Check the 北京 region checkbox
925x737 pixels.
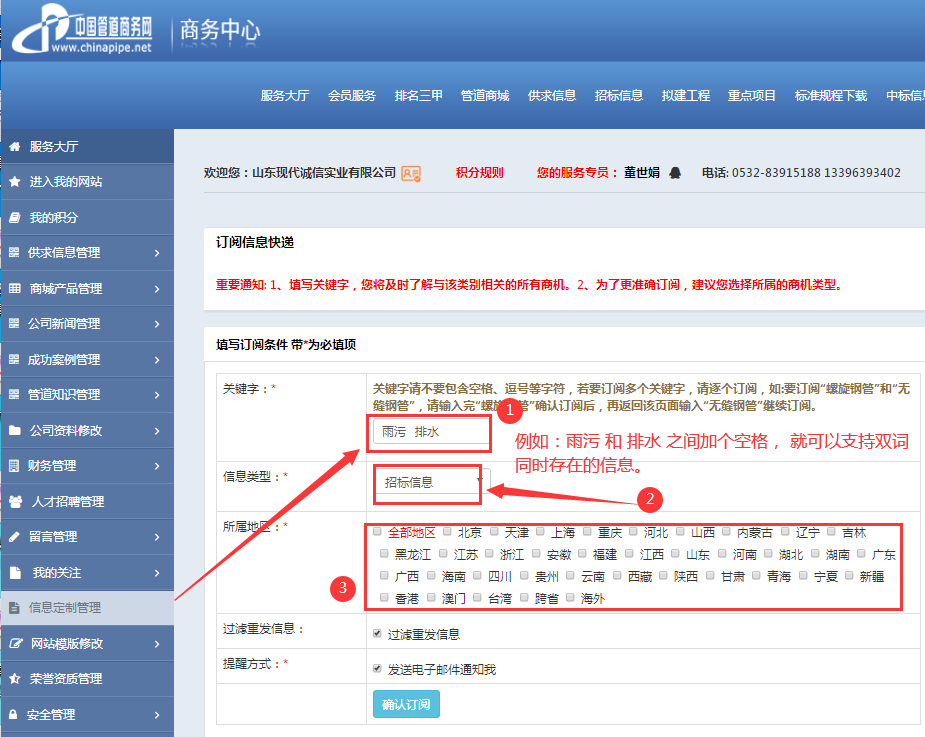[446, 531]
